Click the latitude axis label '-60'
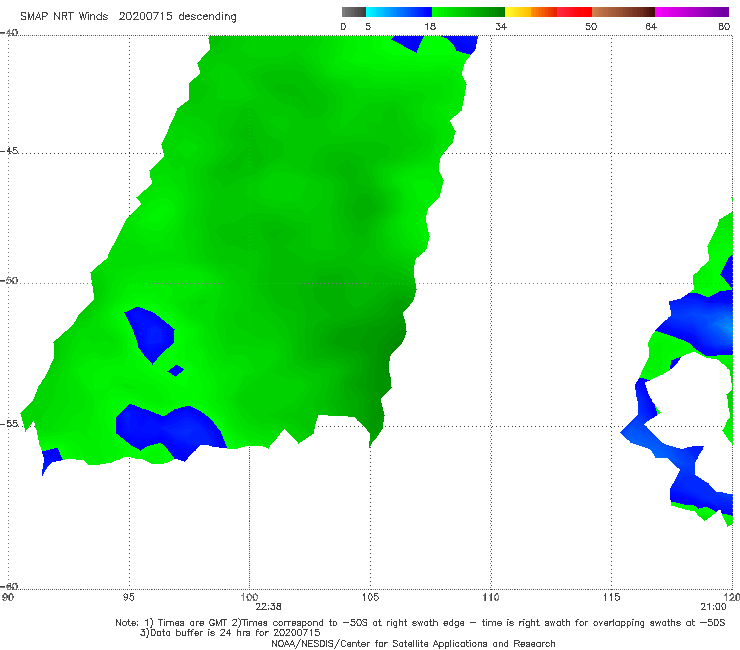The image size is (740, 650). (x=9, y=586)
